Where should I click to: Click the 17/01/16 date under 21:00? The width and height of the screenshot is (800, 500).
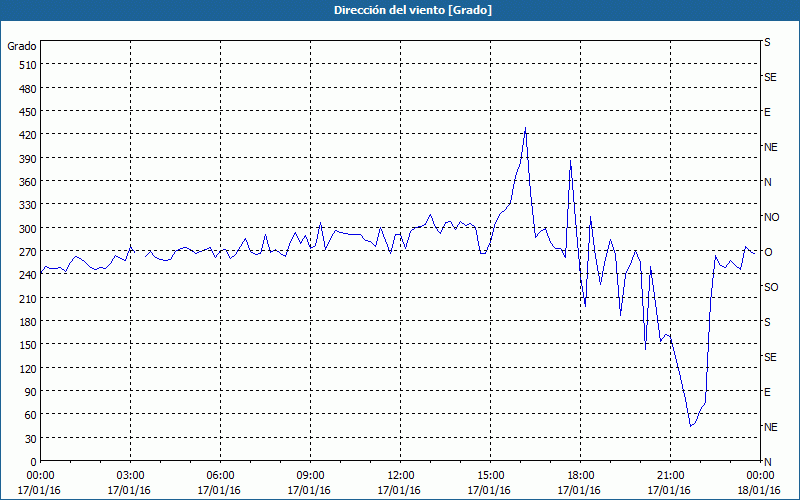(x=669, y=490)
